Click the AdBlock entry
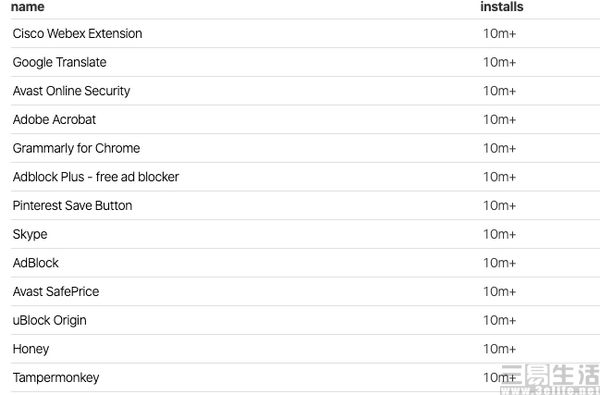Image resolution: width=600 pixels, height=395 pixels. [x=36, y=263]
